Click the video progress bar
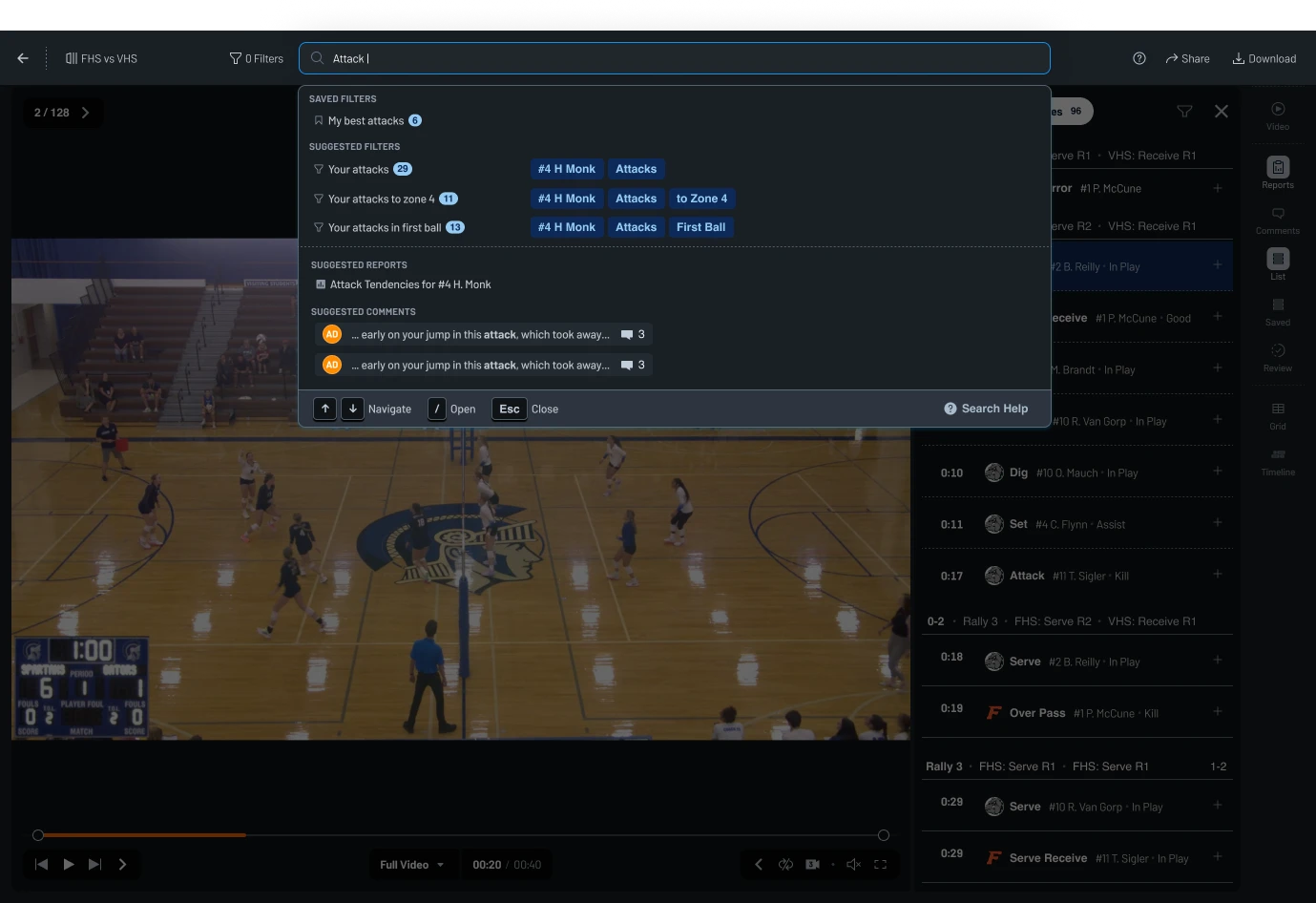The image size is (1316, 903). point(461,835)
